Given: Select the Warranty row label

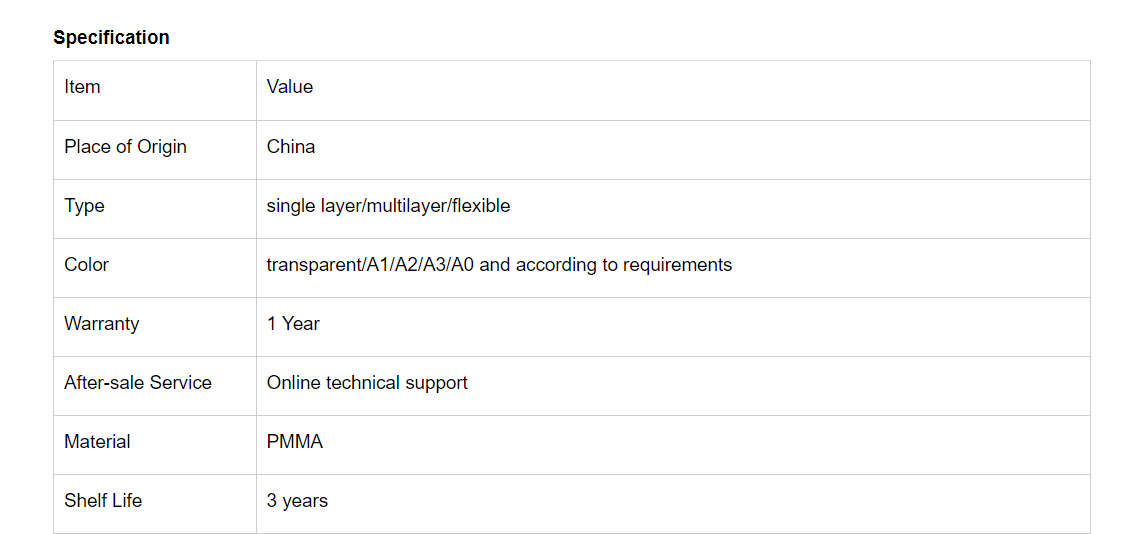Looking at the screenshot, I should click(x=101, y=324).
